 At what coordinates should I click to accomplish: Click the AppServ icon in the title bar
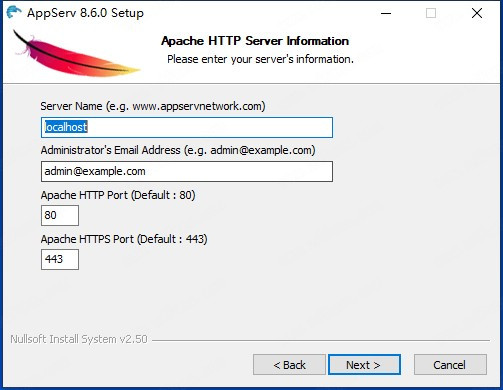[14, 13]
